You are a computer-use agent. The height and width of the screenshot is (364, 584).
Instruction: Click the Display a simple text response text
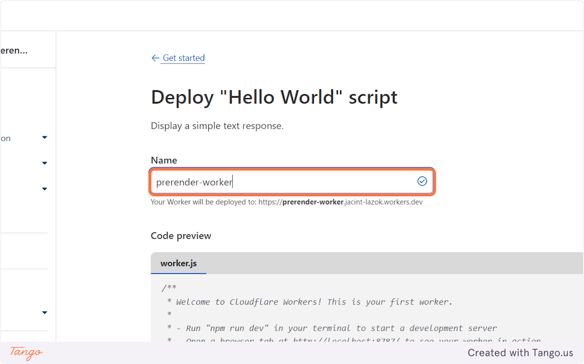217,126
